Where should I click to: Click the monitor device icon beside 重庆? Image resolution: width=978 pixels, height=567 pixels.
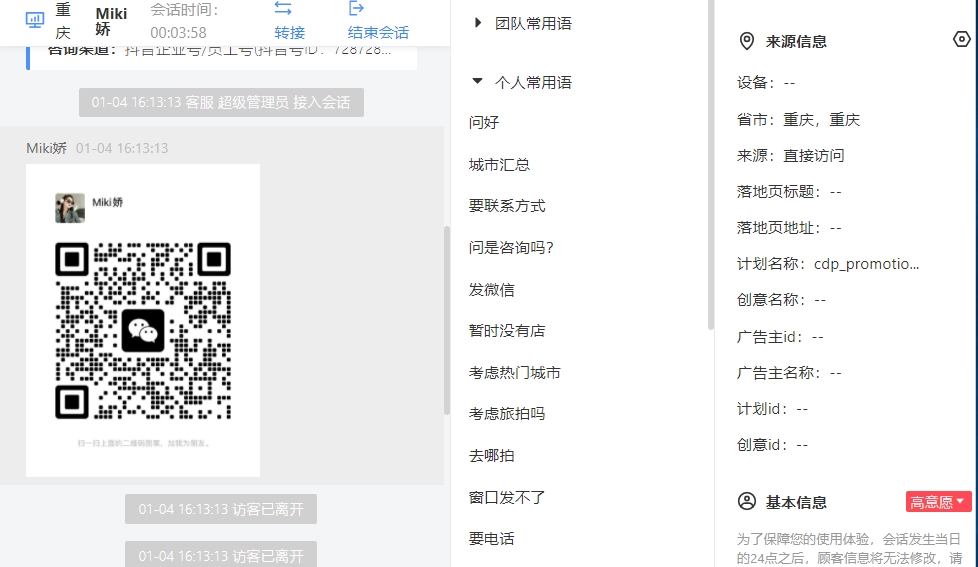tap(35, 20)
